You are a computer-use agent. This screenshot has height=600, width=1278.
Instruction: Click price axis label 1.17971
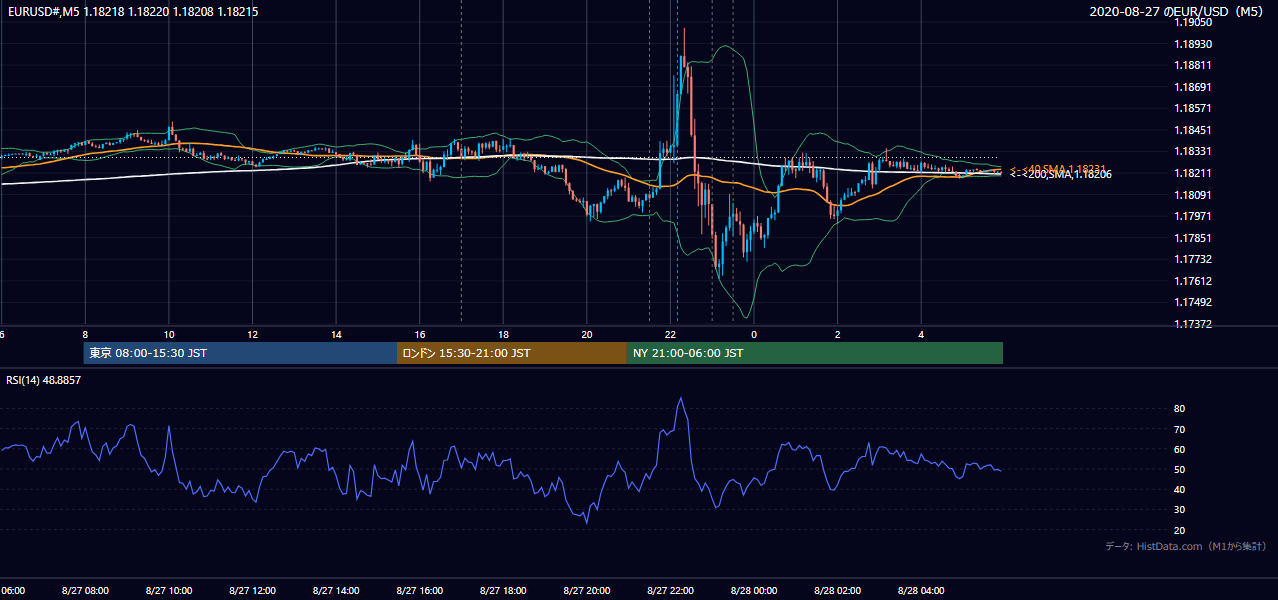pyautogui.click(x=1193, y=216)
